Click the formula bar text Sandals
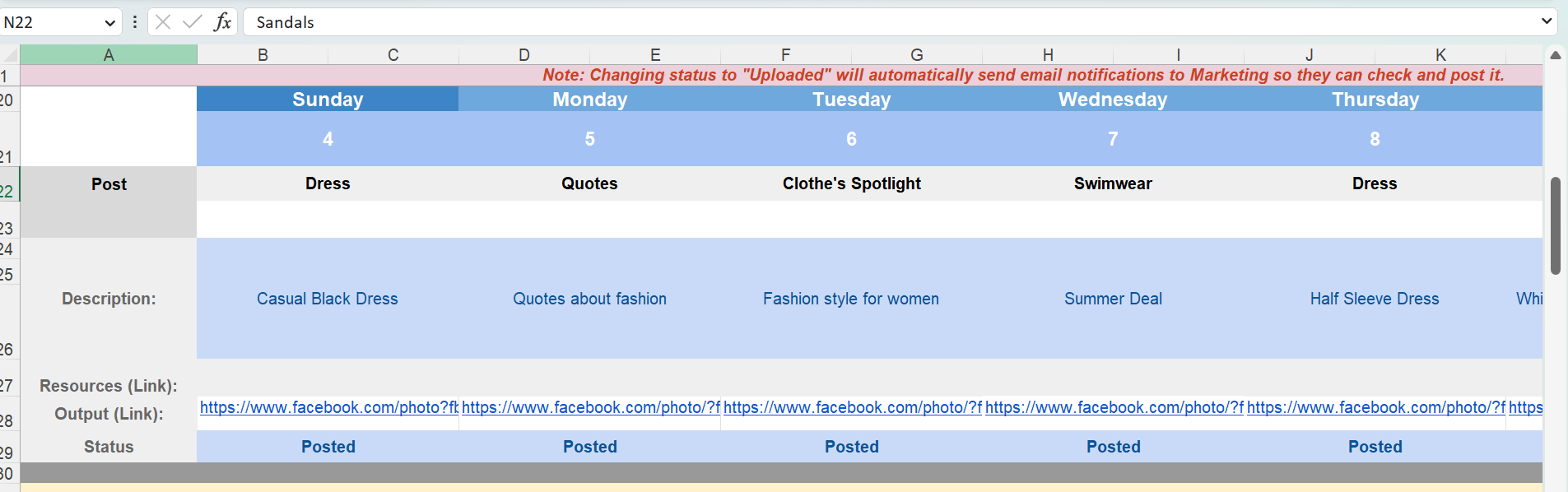This screenshot has width=1568, height=492. [x=285, y=22]
